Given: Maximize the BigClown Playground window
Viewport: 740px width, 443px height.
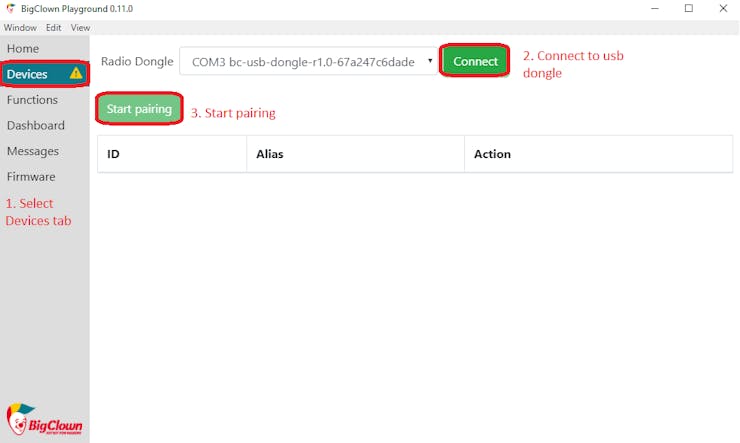Looking at the screenshot, I should point(689,8).
